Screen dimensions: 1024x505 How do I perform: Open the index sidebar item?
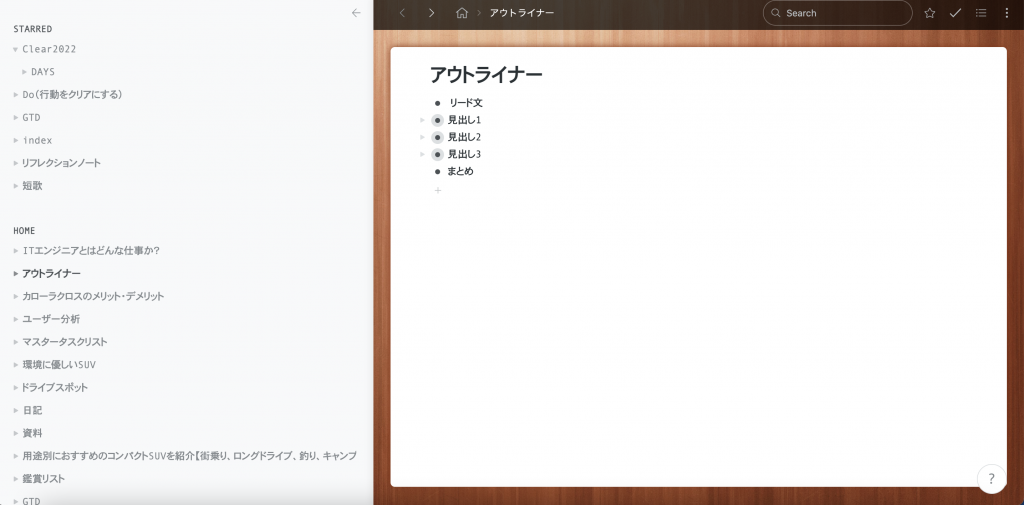pos(37,140)
